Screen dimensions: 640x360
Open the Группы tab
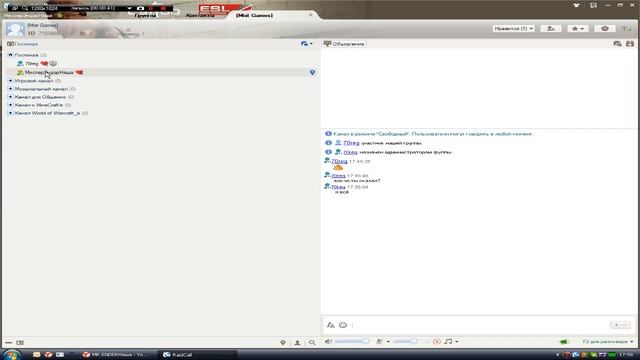(x=145, y=15)
